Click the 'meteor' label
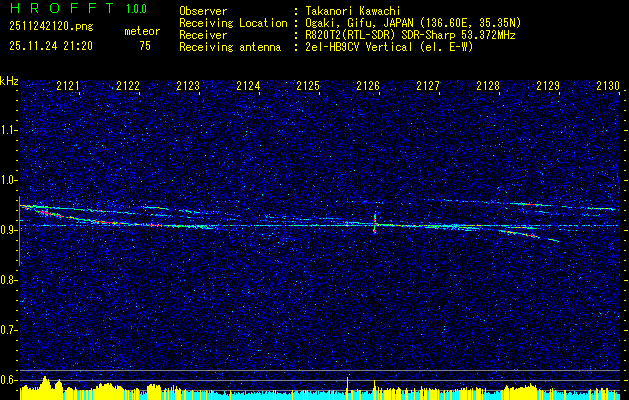Image resolution: width=629 pixels, height=400 pixels. [142, 31]
